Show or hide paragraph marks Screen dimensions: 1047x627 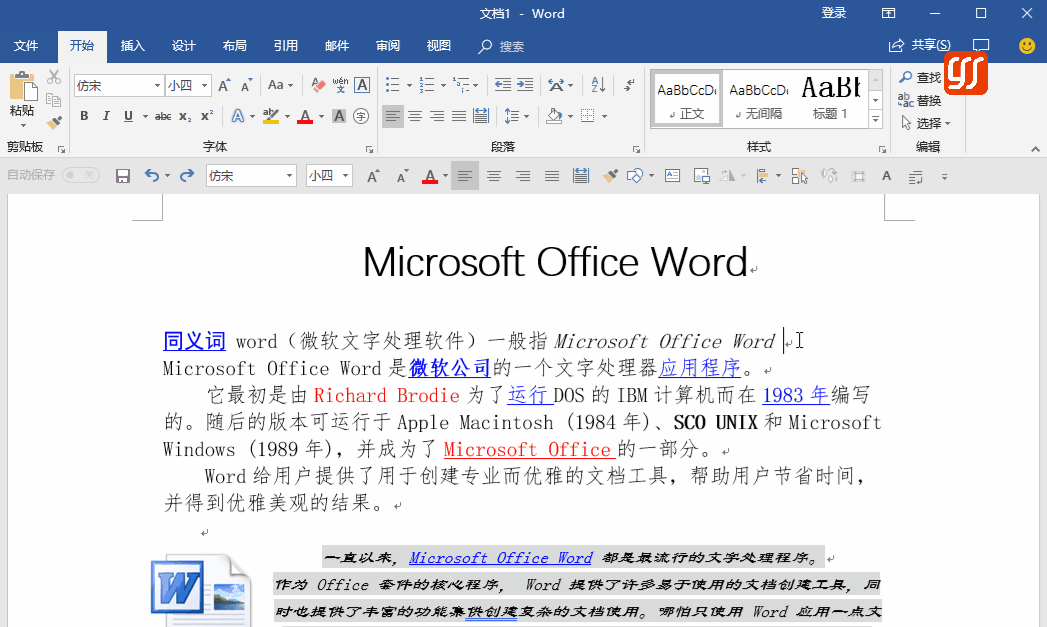[629, 85]
